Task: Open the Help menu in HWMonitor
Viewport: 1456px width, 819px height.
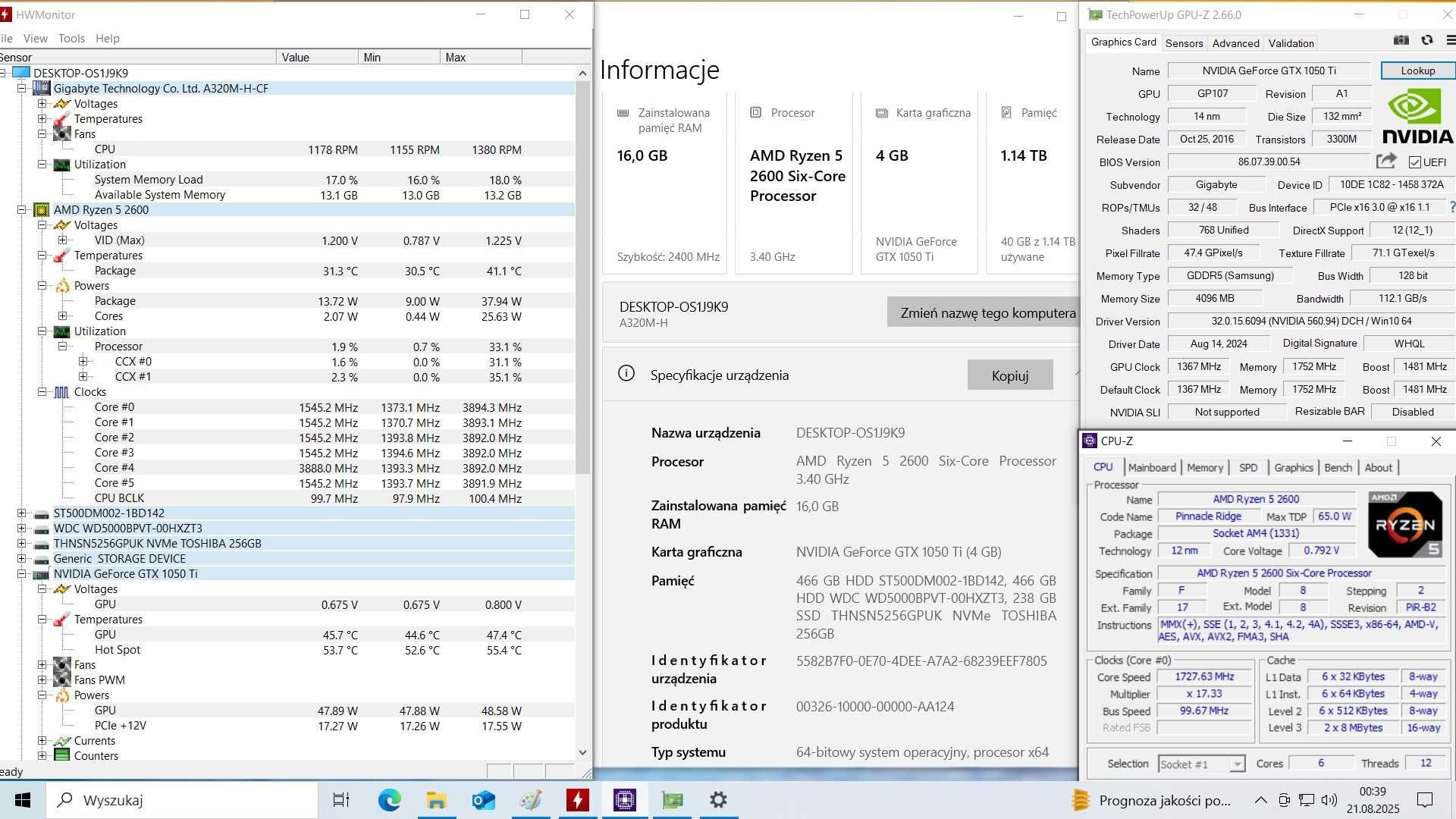Action: 108,38
